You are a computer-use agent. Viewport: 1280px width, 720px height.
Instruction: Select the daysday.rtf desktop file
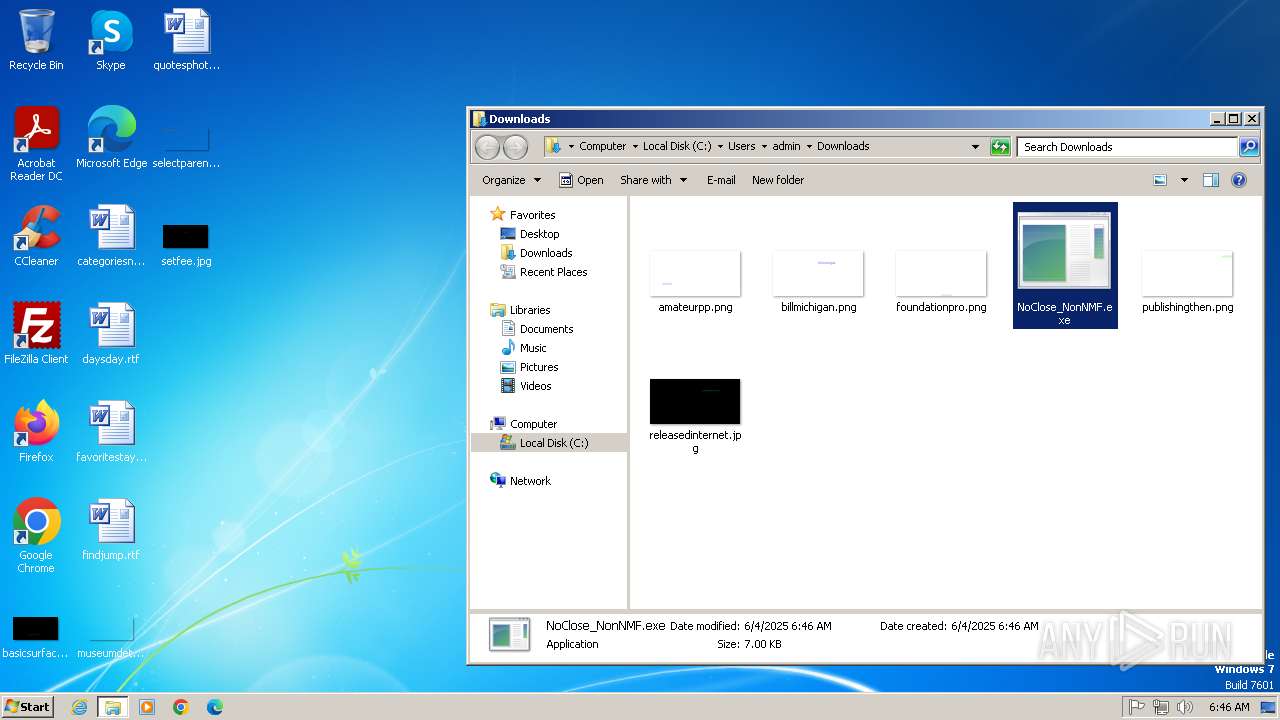(x=111, y=333)
